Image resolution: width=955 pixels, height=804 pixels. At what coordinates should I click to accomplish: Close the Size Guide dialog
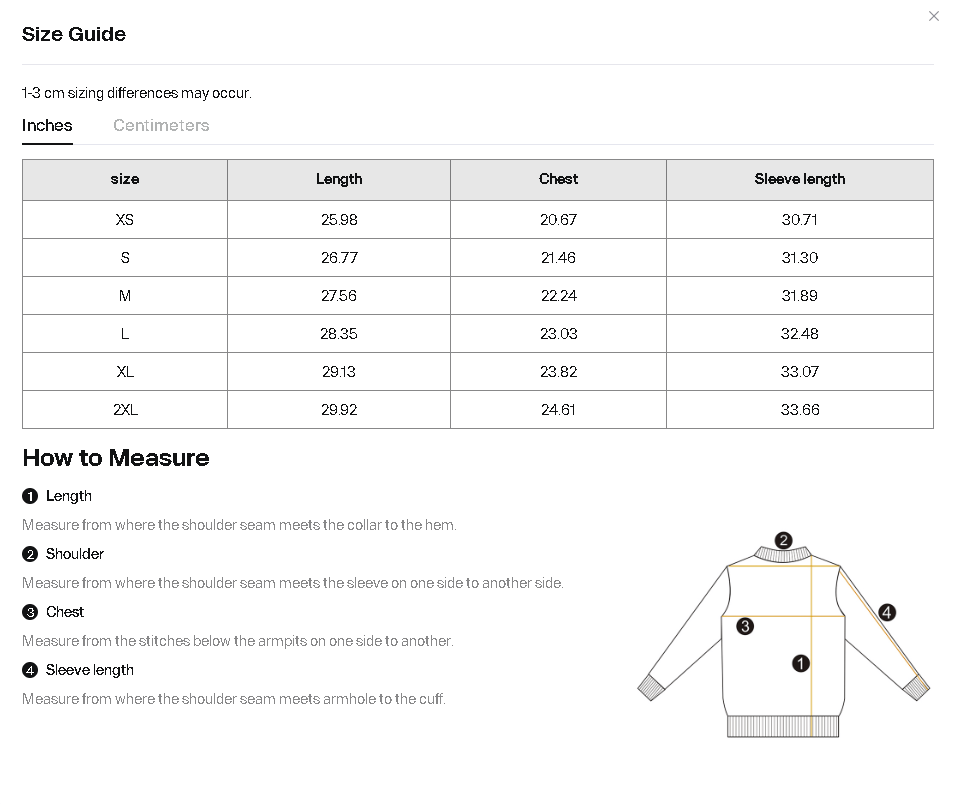(934, 16)
